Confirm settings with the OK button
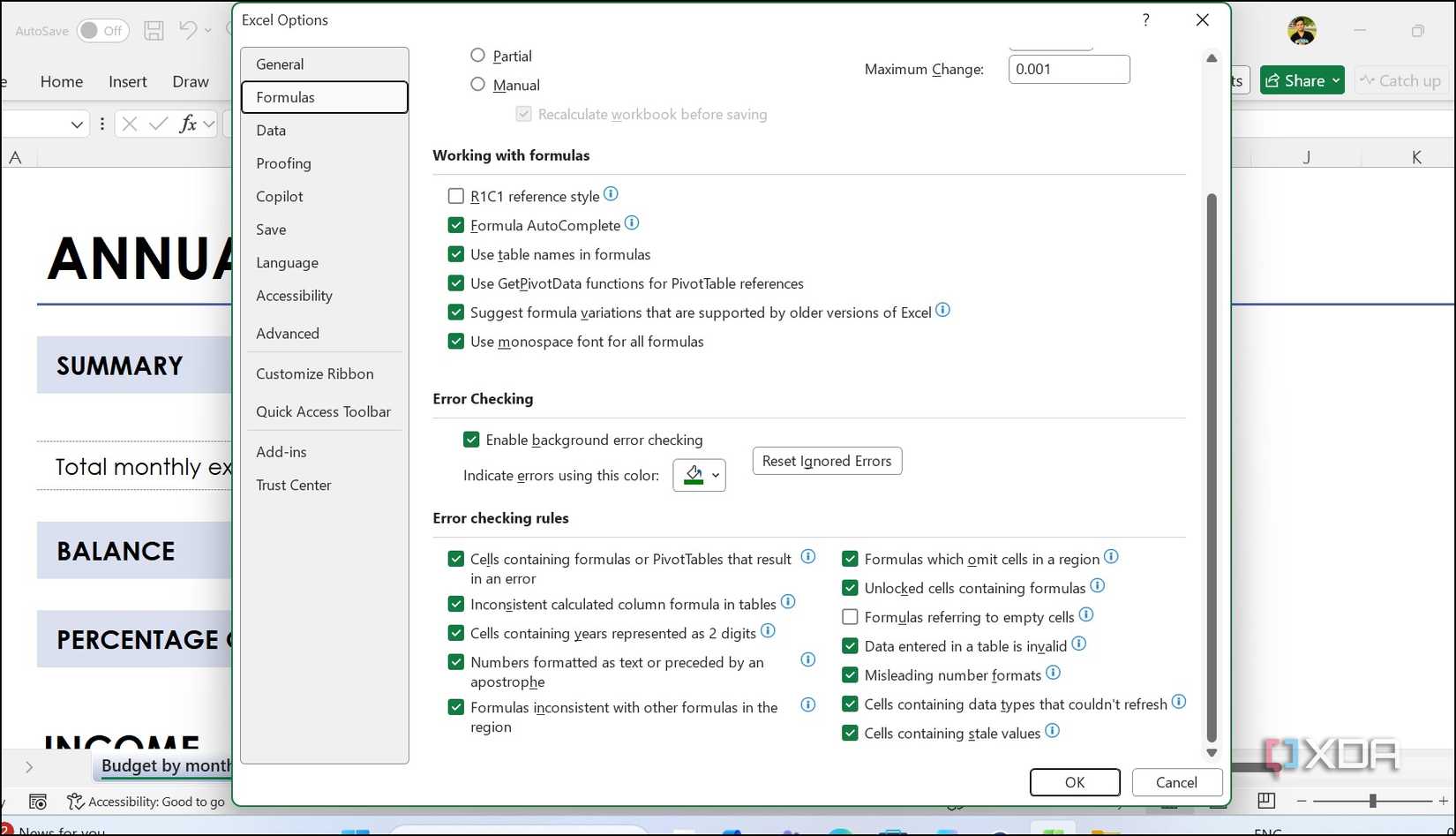The image size is (1456, 836). click(1075, 782)
